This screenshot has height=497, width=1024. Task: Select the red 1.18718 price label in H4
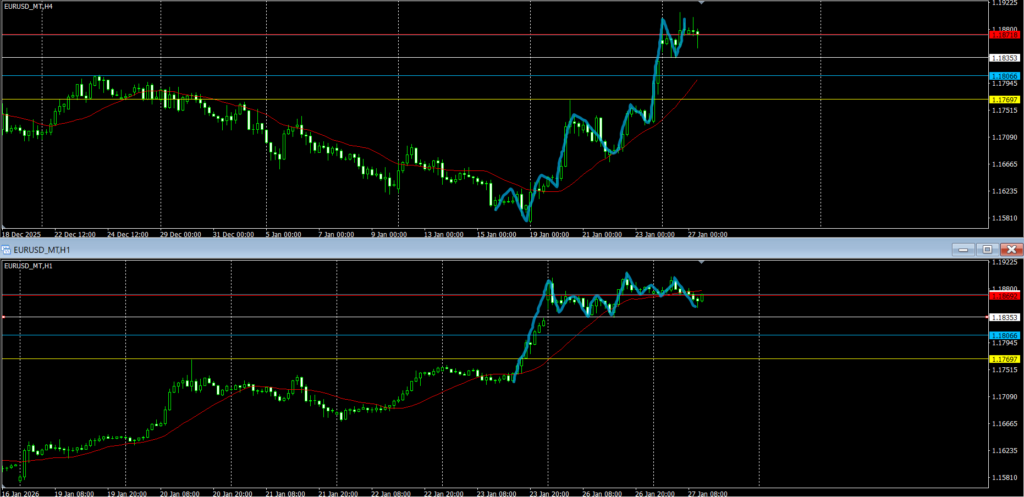1003,35
